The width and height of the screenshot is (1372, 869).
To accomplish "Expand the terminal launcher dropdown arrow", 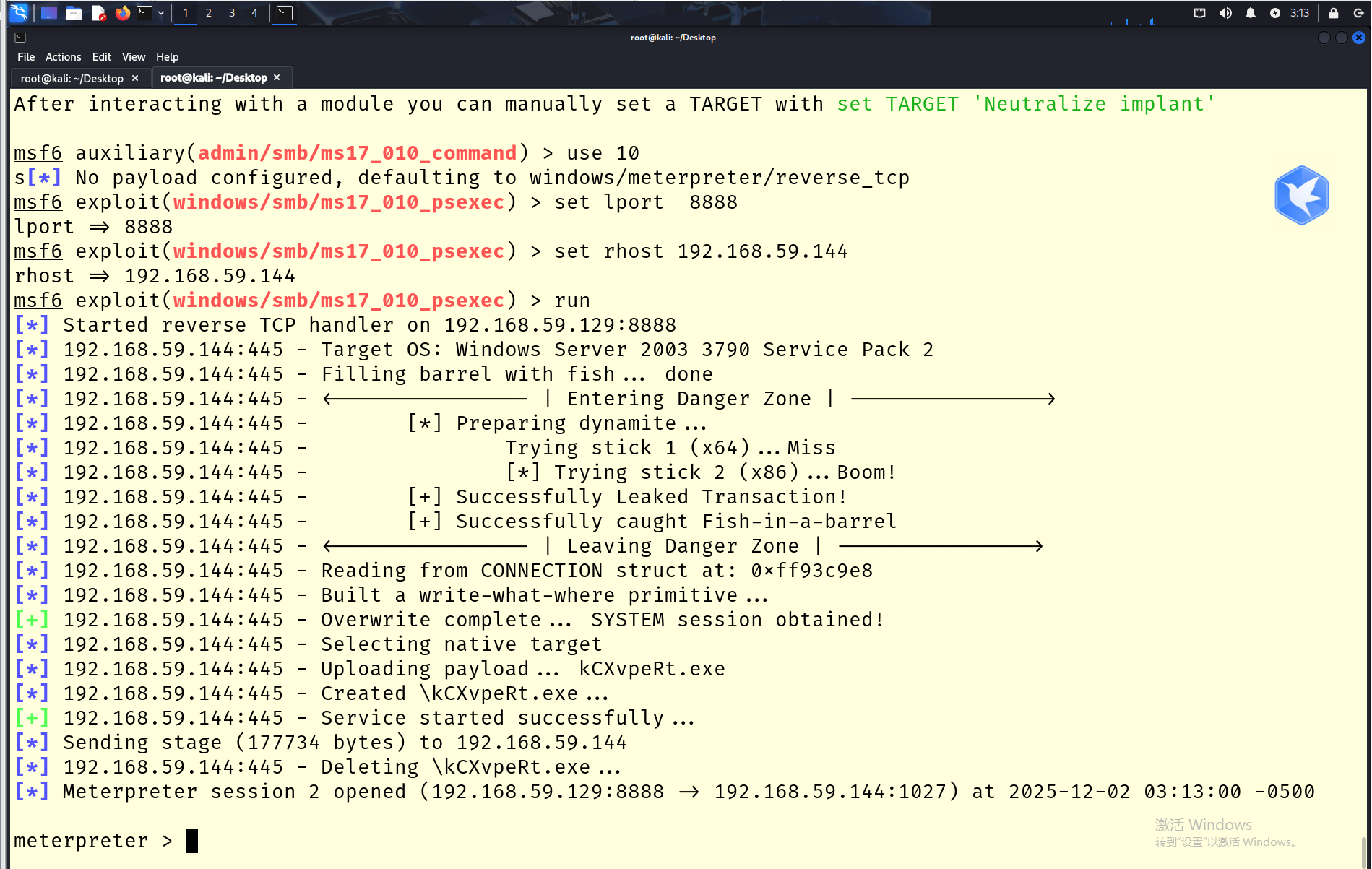I will click(x=160, y=13).
